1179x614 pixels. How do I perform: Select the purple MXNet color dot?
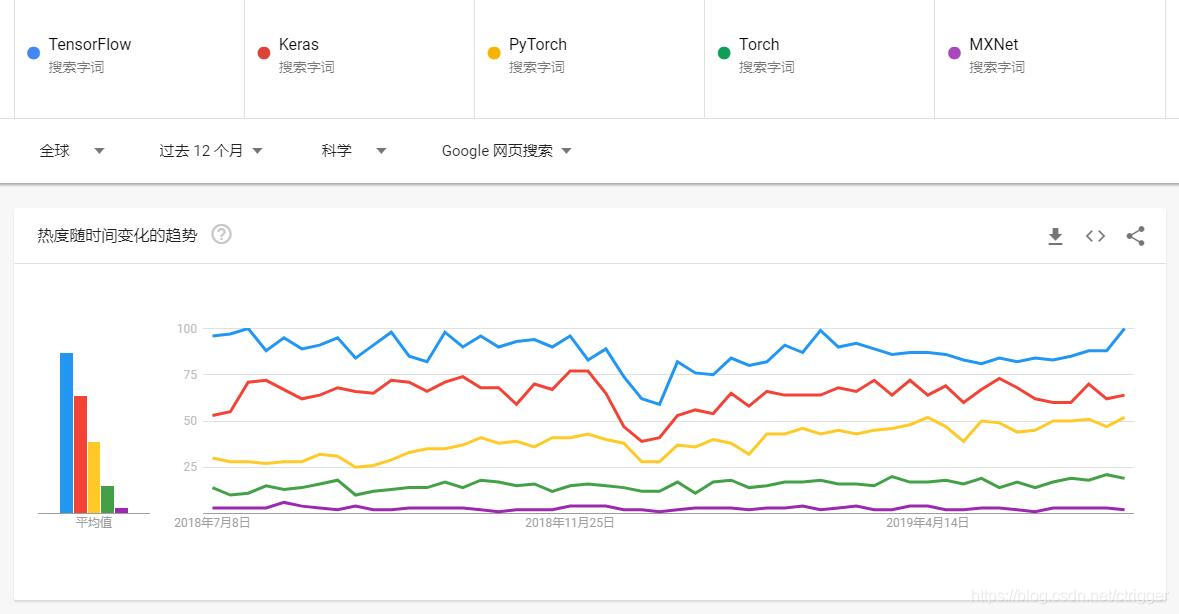coord(953,53)
